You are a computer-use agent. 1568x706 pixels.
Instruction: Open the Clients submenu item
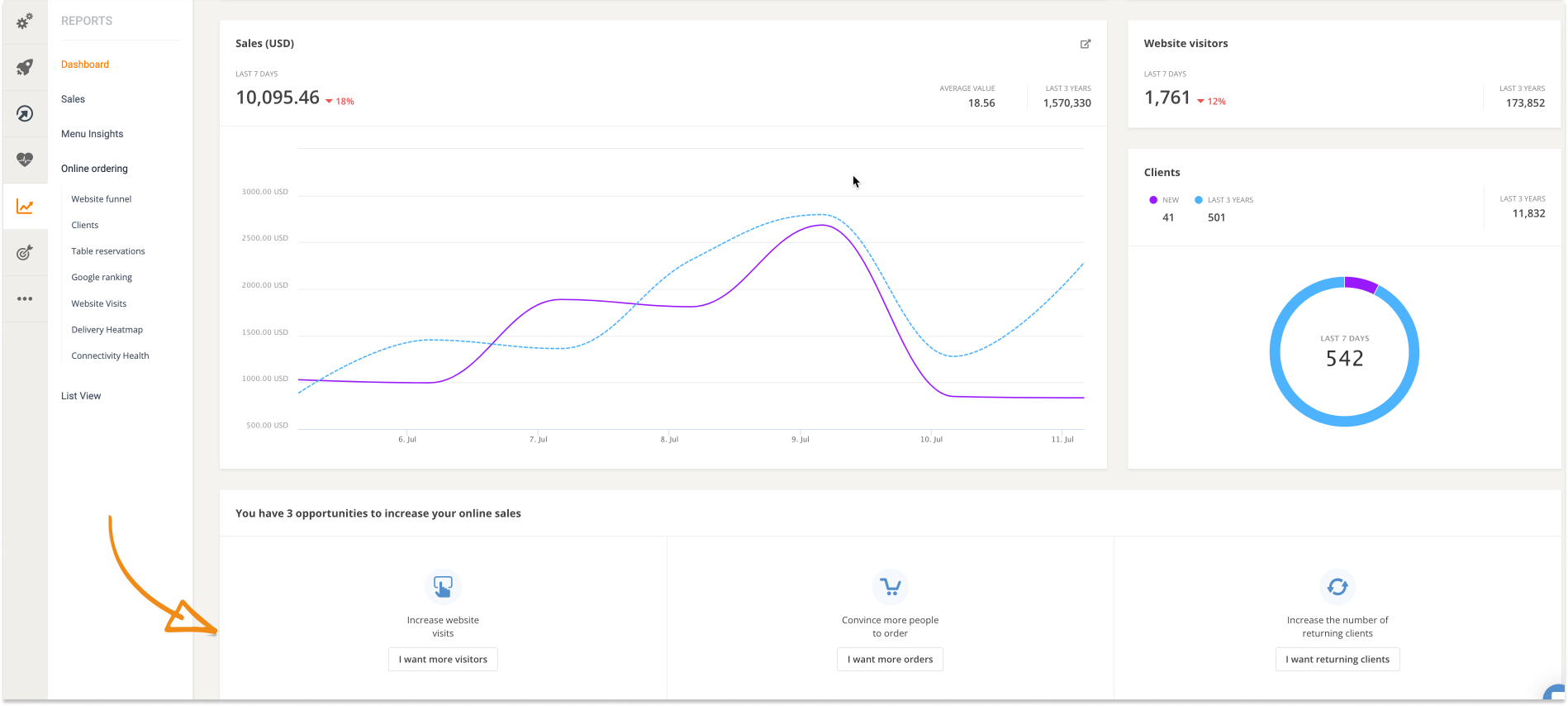tap(85, 225)
